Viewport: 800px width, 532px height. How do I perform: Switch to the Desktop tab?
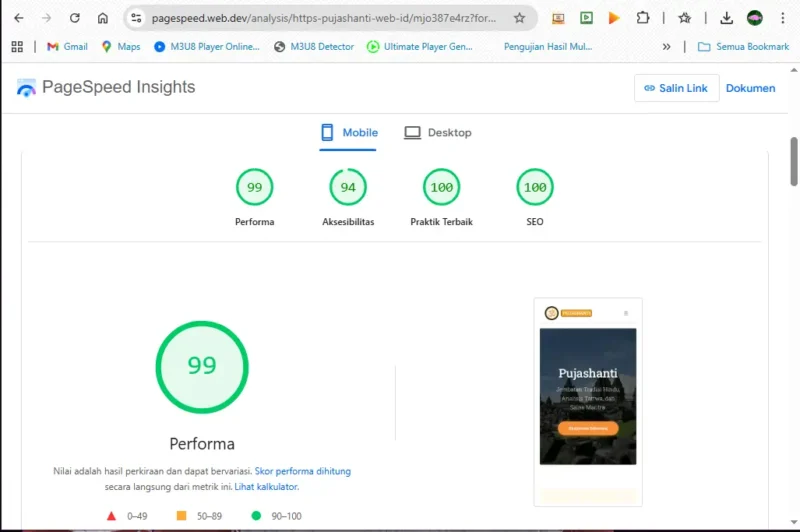[438, 133]
